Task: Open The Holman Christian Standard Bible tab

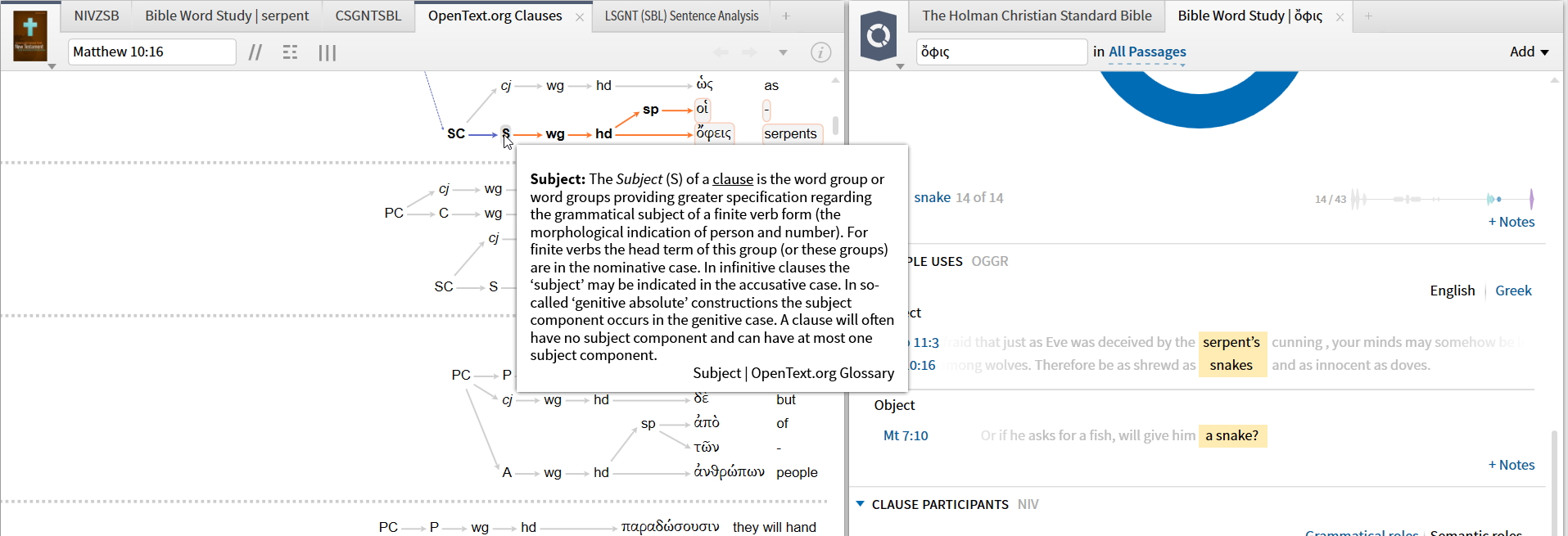Action: (x=1037, y=16)
